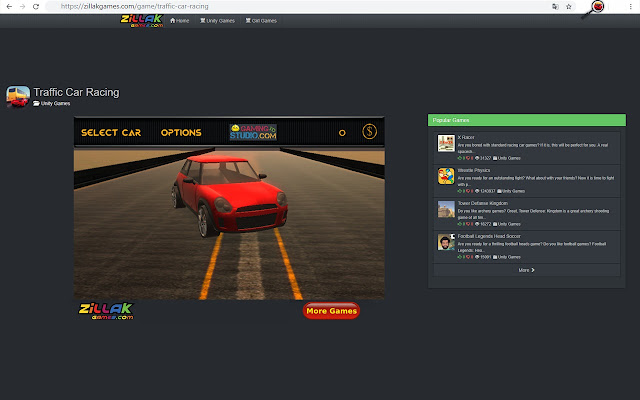Open Unity Games category under game title
The width and height of the screenshot is (640, 400).
point(52,104)
